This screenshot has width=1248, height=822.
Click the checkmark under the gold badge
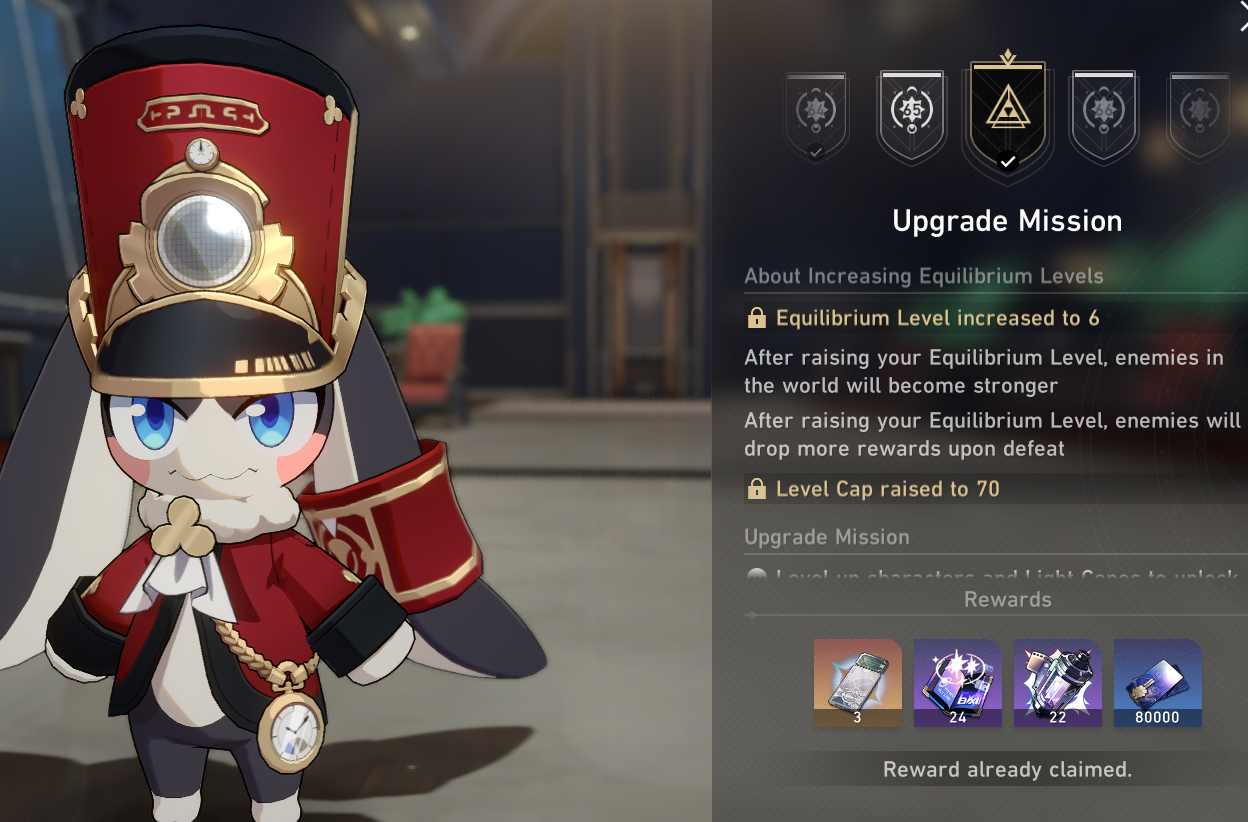point(1008,161)
